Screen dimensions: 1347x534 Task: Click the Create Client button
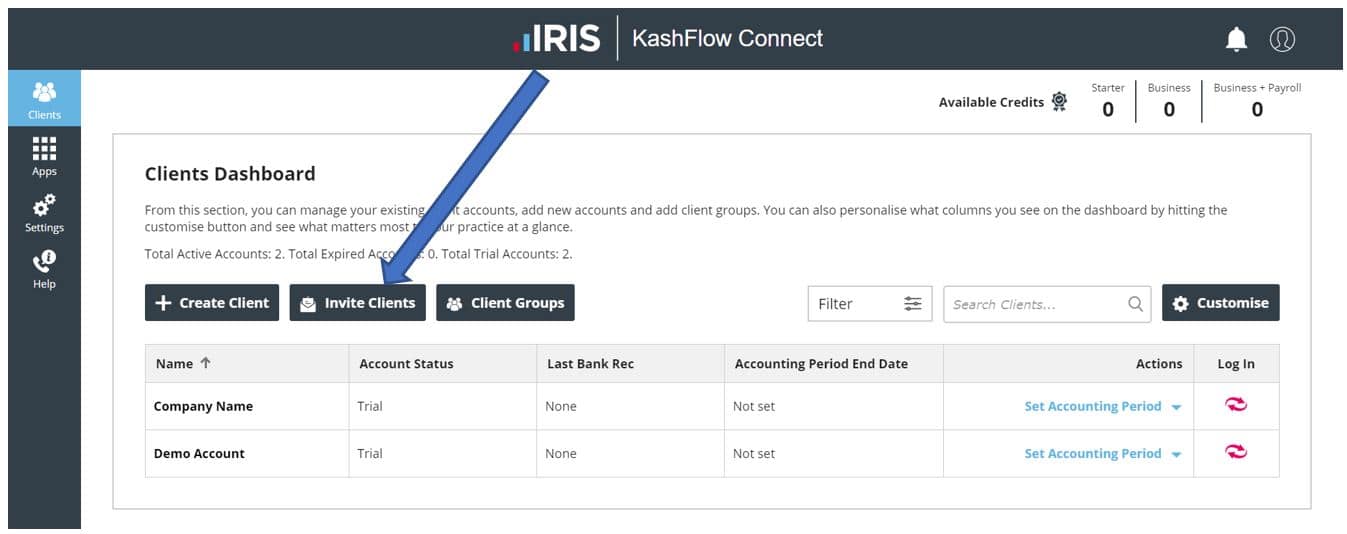(x=212, y=303)
